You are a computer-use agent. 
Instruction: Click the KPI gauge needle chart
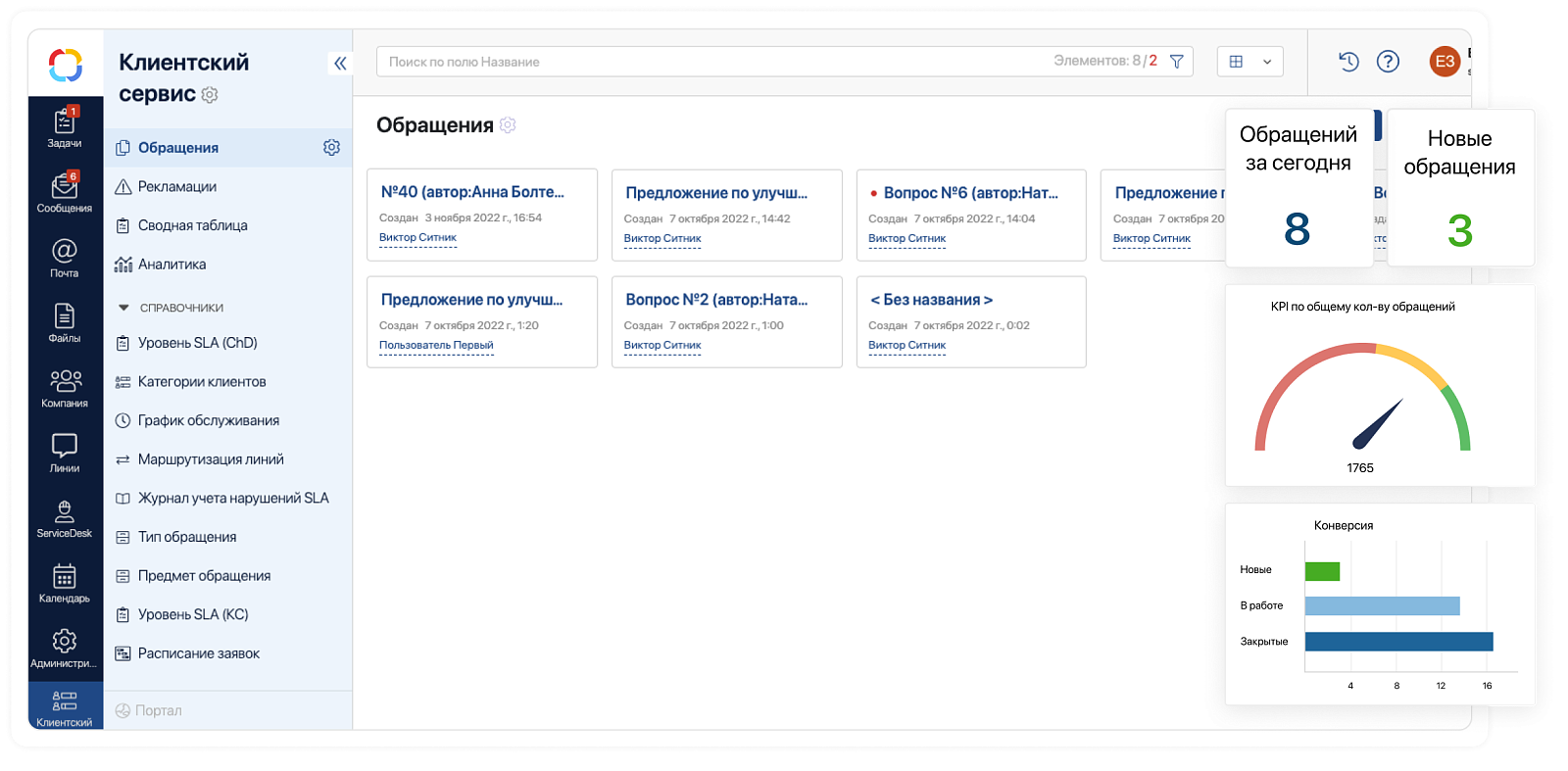[1363, 397]
